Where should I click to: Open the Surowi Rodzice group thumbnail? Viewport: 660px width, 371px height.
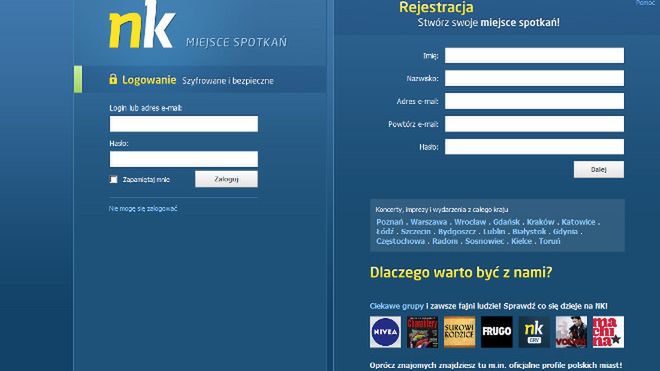pos(459,332)
